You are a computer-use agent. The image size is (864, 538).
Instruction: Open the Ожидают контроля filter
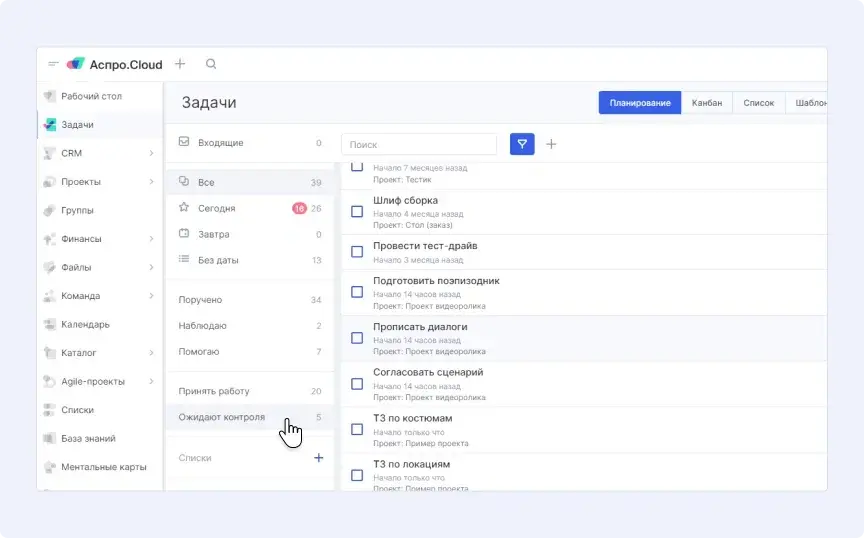point(222,417)
